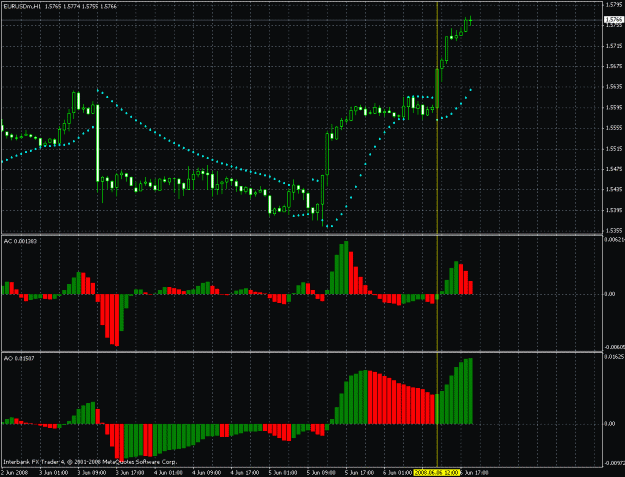Click the 1.5355 price axis label
Screen dimensions: 625x477
(x=614, y=230)
